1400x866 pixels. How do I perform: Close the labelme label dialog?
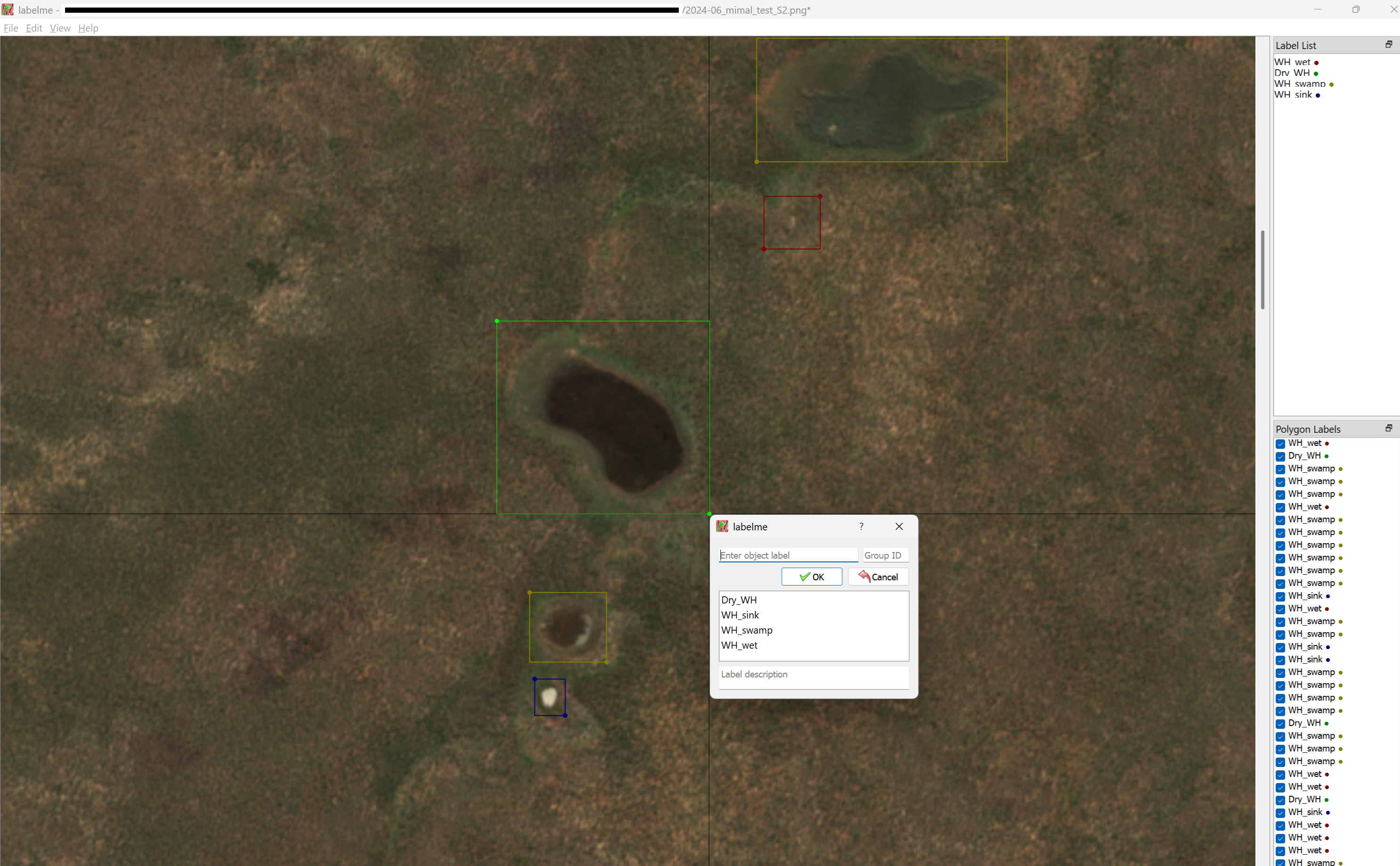899,527
